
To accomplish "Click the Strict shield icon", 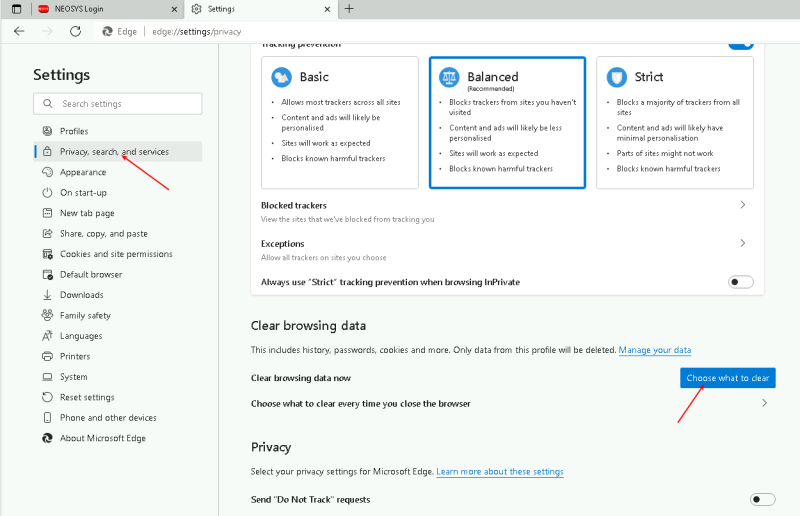I will click(616, 77).
